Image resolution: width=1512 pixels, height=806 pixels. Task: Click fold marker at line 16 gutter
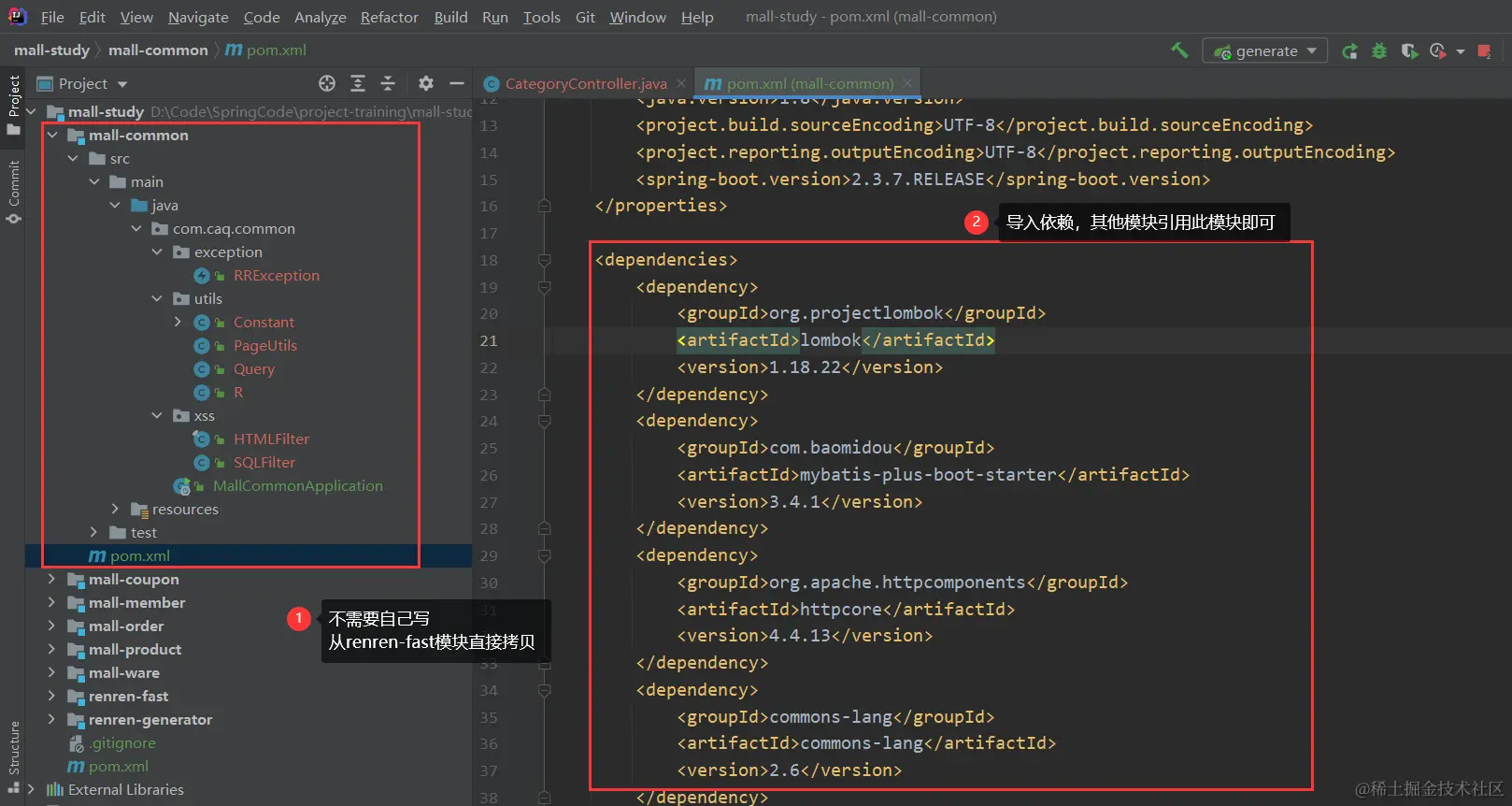coord(544,206)
